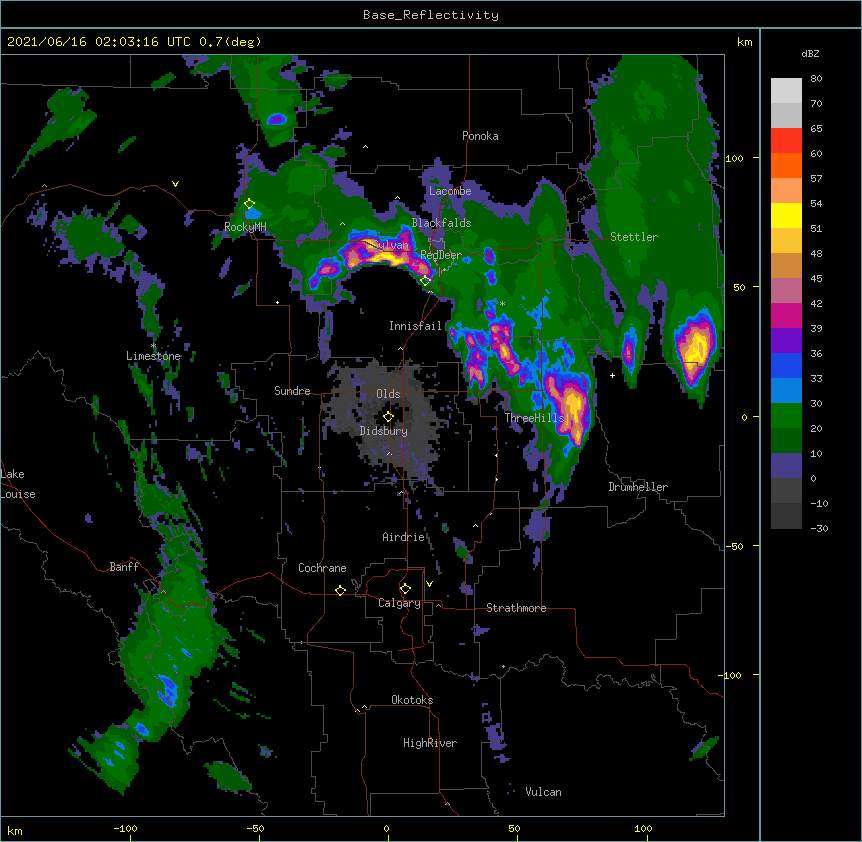Select the 57 value on the dBZ legend

point(816,179)
